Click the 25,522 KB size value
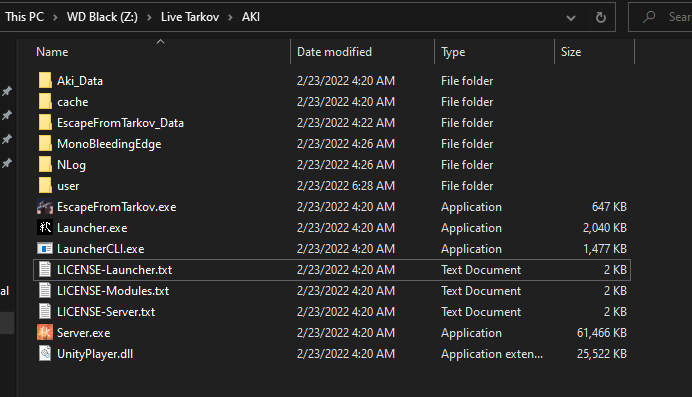The width and height of the screenshot is (692, 397). (602, 354)
